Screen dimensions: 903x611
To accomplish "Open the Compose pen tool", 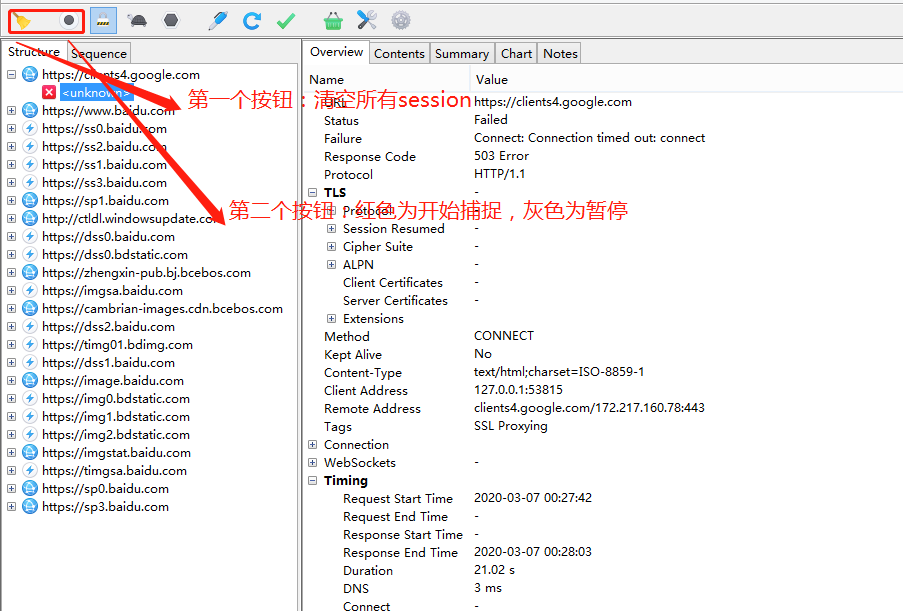I will (x=218, y=21).
